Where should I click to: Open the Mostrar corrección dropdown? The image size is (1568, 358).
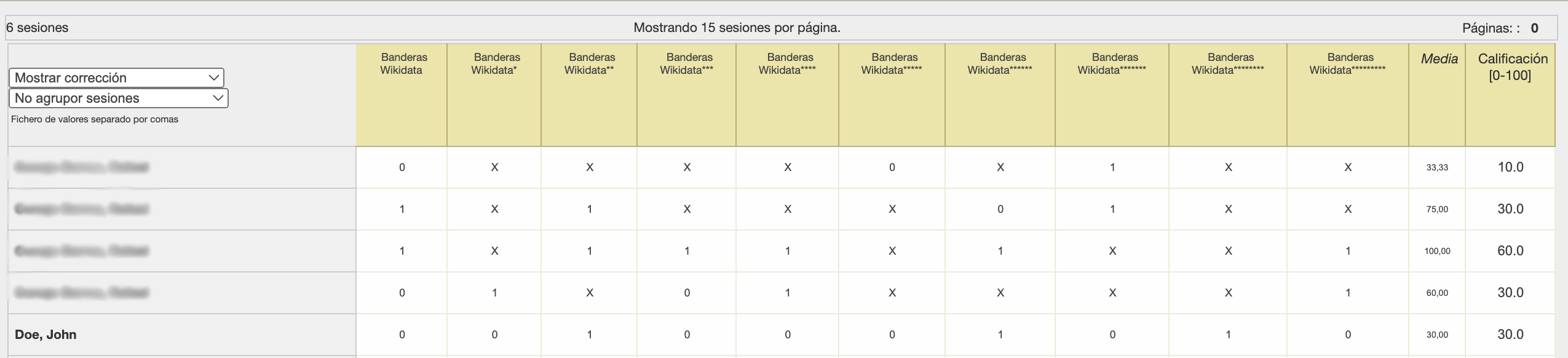[116, 78]
